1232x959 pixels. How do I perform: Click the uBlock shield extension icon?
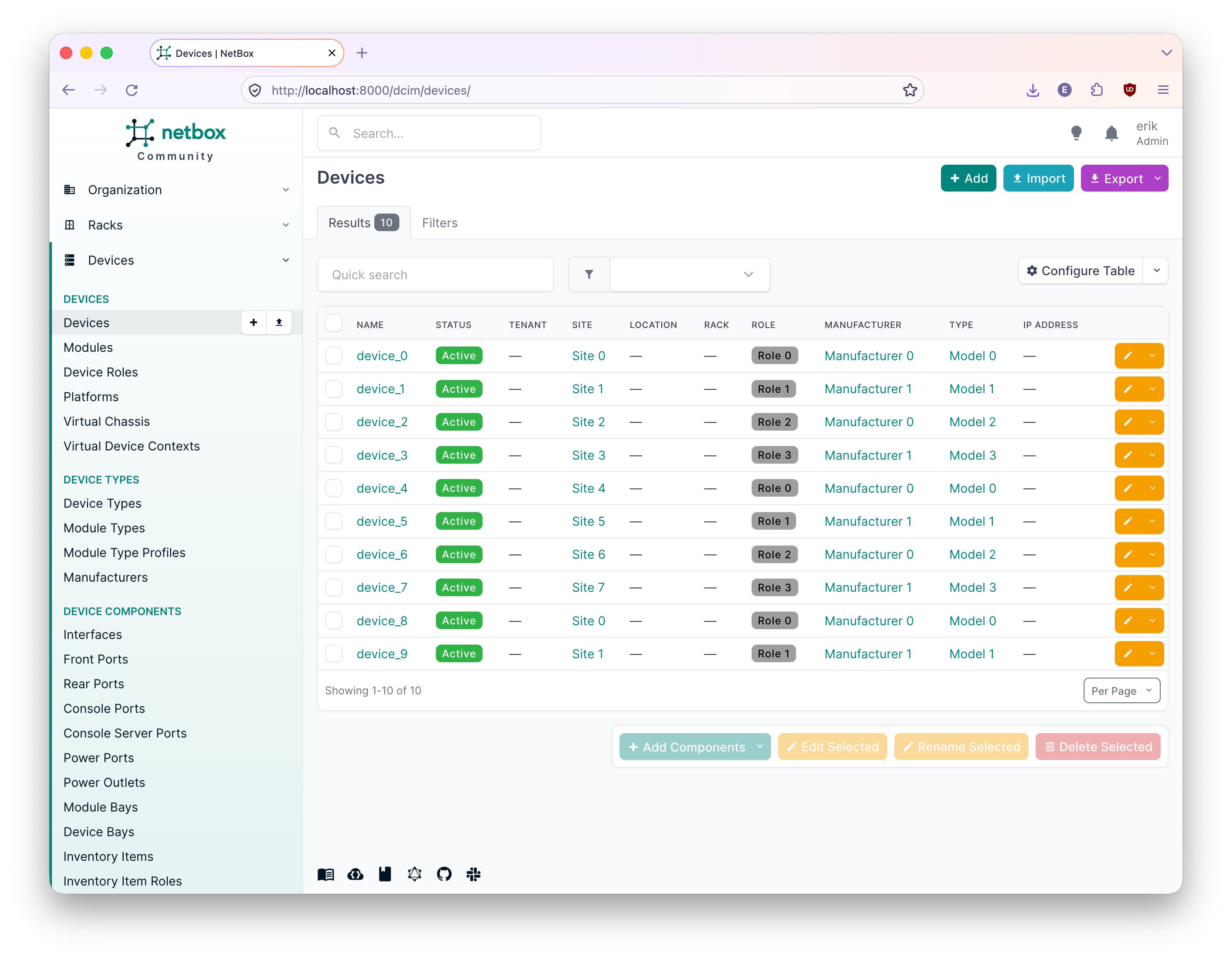tap(1129, 90)
